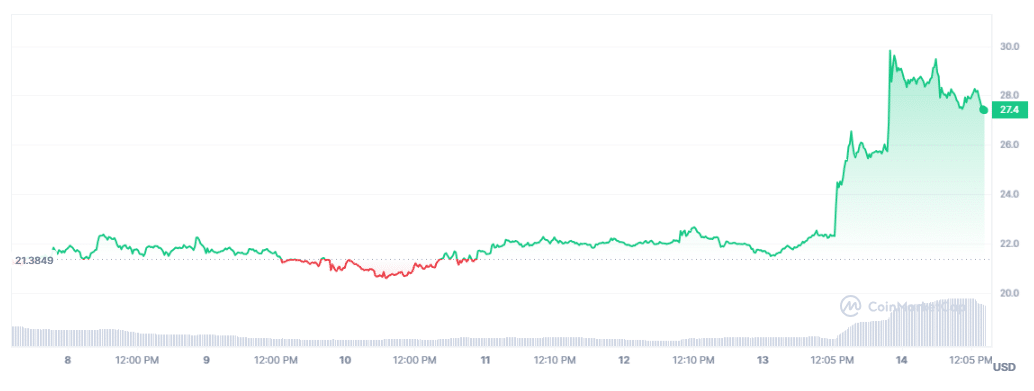Select date 12 on the time axis
The image size is (1034, 391).
(x=624, y=360)
